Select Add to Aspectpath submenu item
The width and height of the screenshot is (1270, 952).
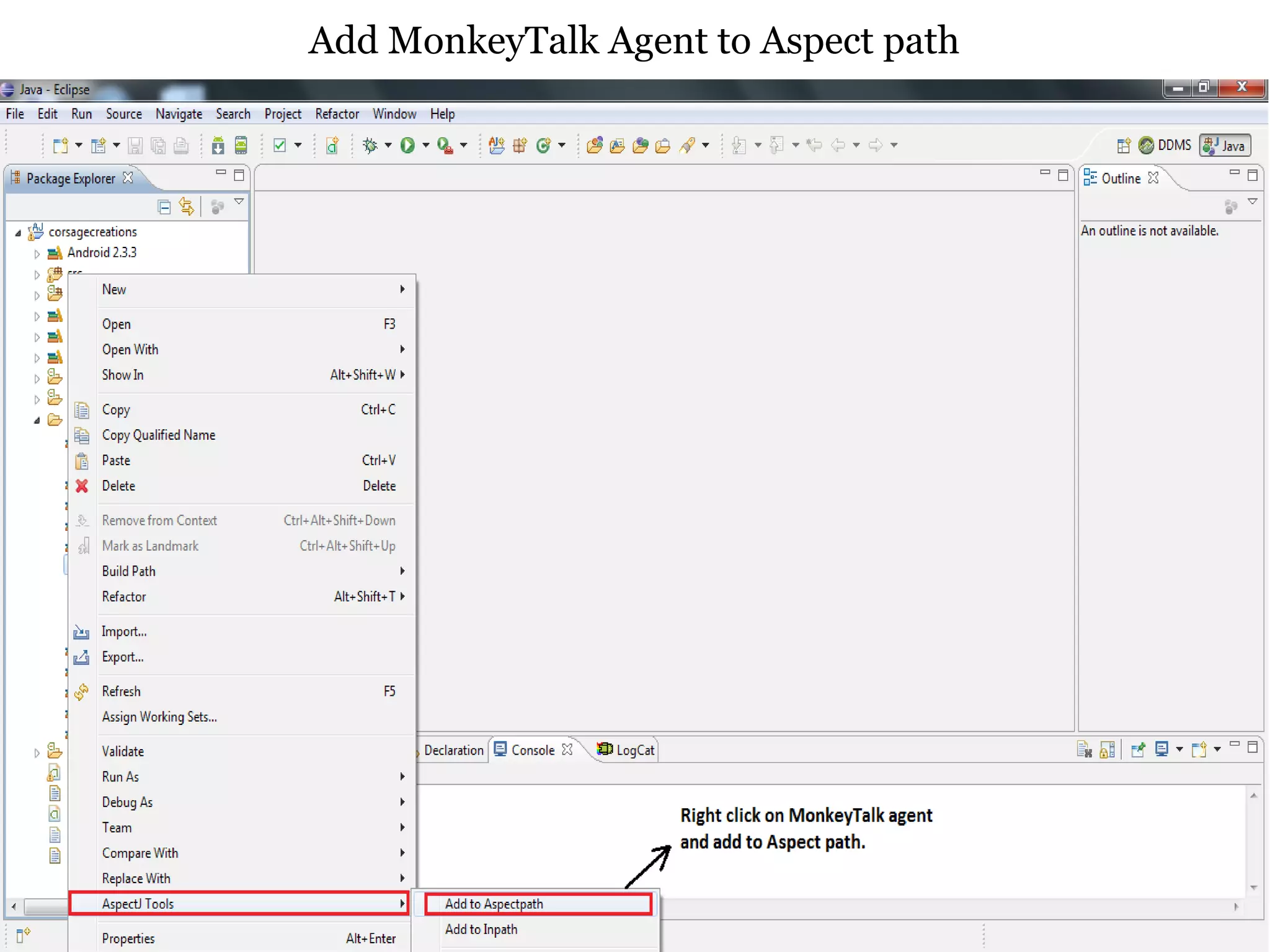538,904
